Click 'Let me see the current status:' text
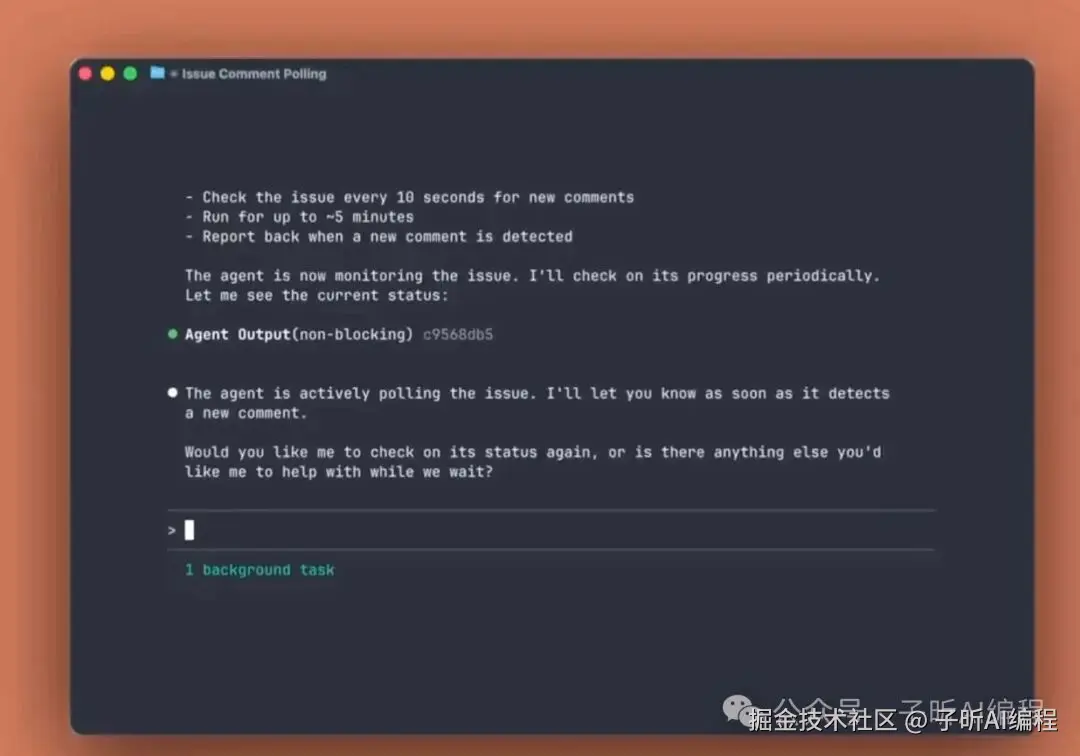The height and width of the screenshot is (756, 1080). coord(317,295)
